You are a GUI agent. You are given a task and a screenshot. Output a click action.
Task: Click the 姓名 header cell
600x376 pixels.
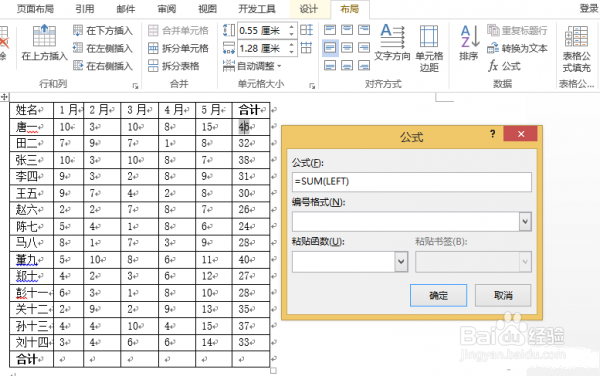click(31, 110)
